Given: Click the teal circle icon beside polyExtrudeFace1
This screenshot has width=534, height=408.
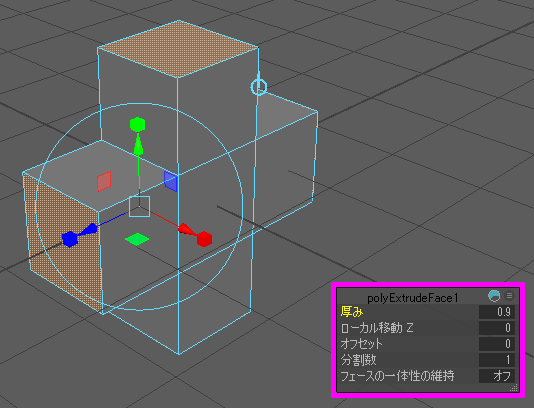Looking at the screenshot, I should point(494,296).
